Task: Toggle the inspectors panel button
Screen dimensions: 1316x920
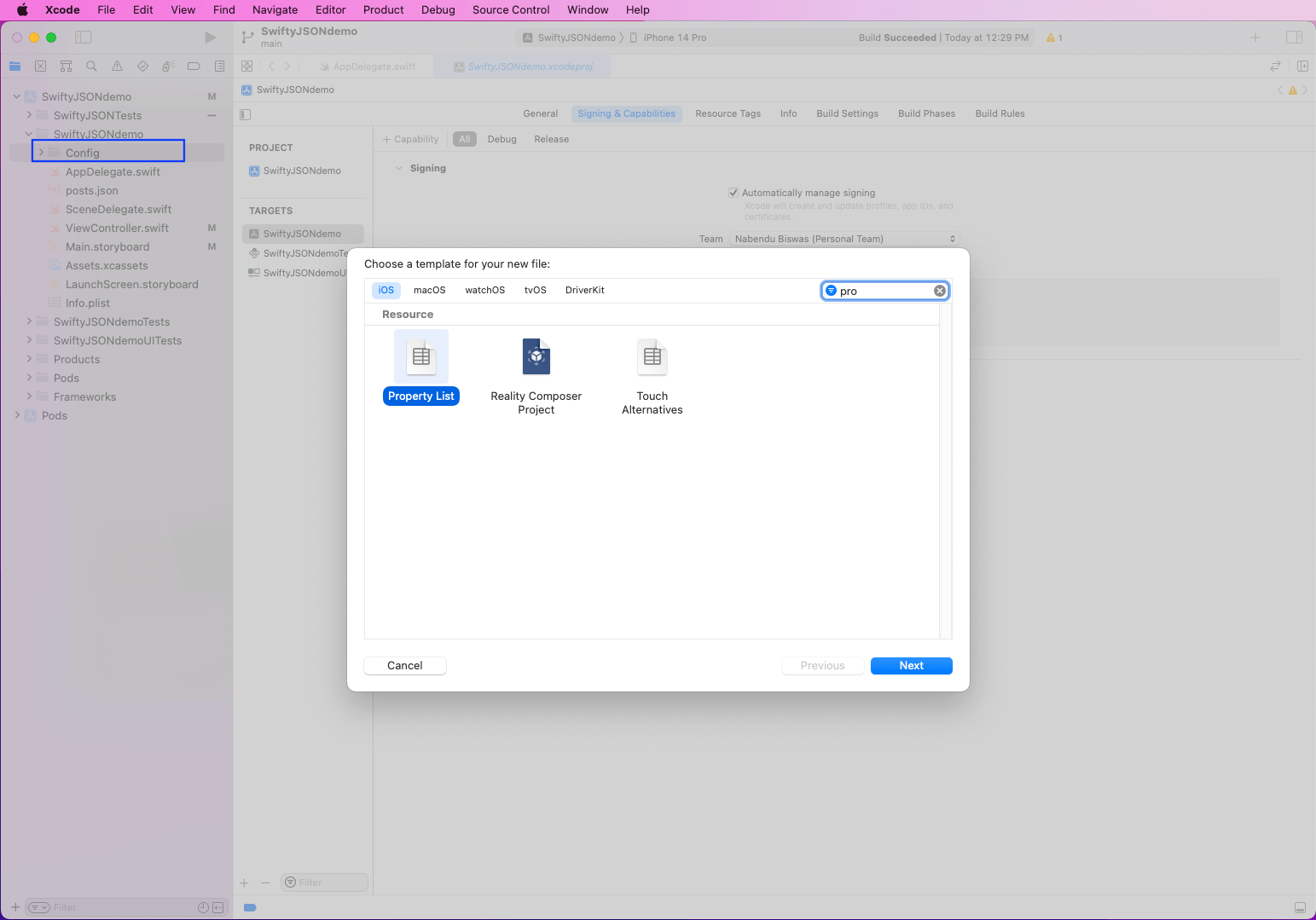Action: point(1294,38)
